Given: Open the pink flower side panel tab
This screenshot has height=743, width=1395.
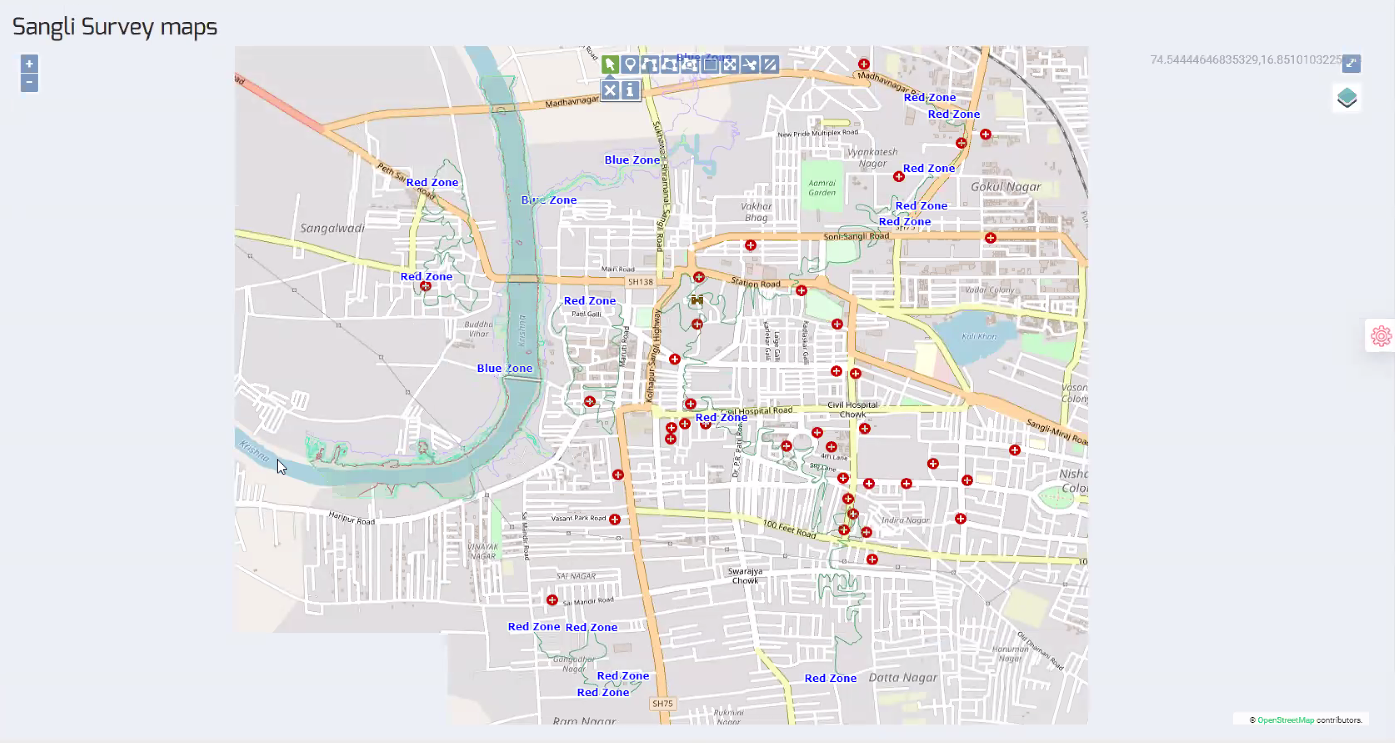Looking at the screenshot, I should coord(1381,336).
